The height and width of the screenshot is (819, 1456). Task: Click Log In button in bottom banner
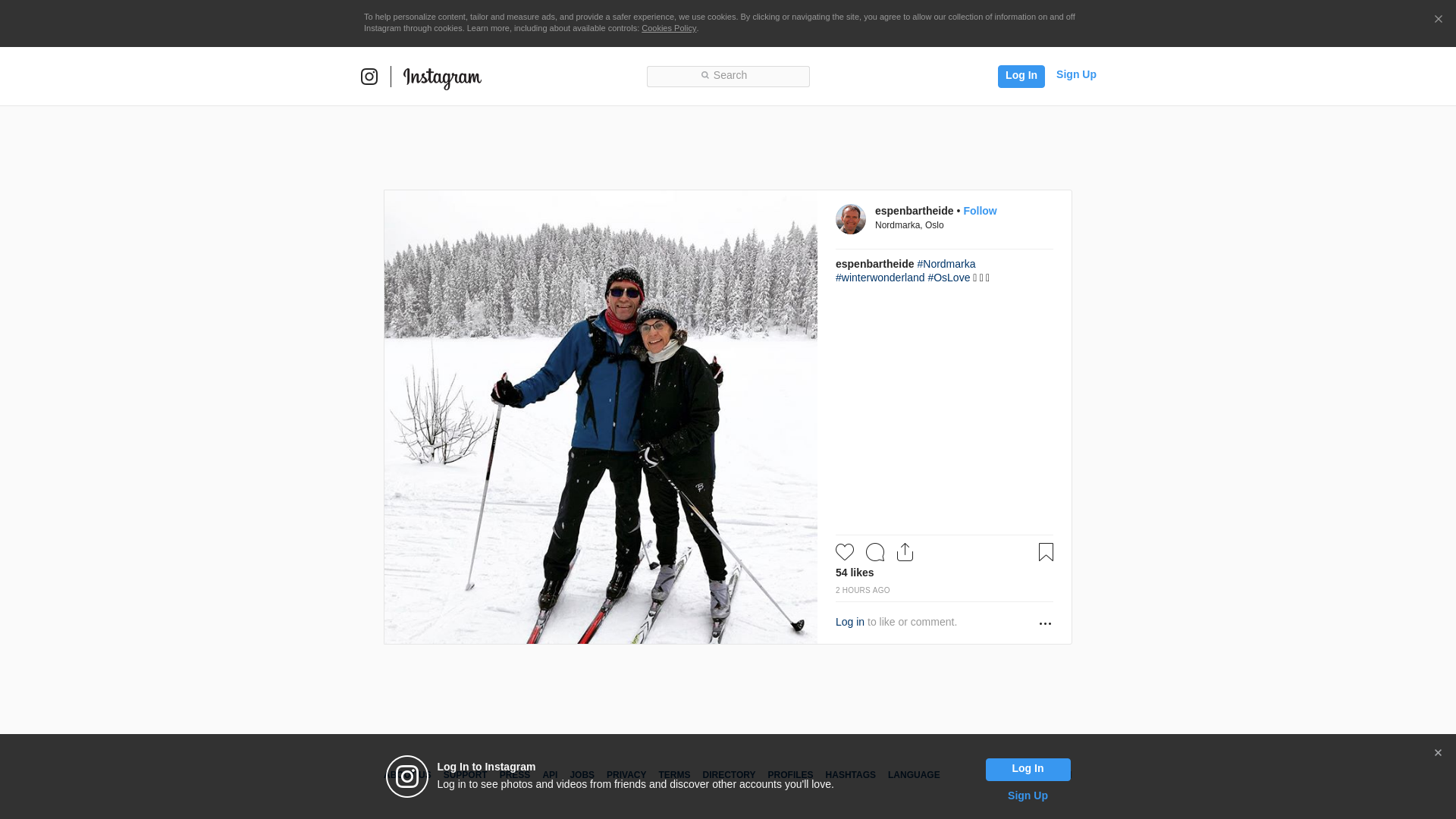click(x=1028, y=769)
